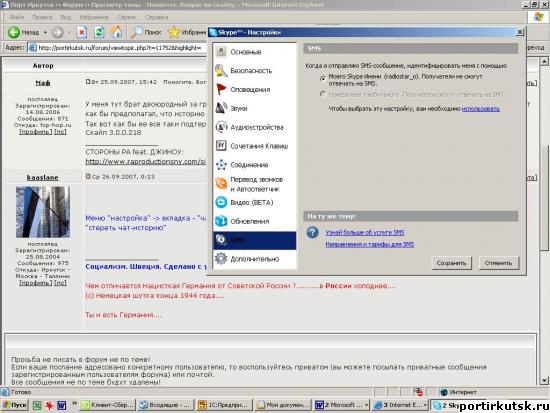Viewport: 550px width, 413px height.
Task: Open the Правка menu in Internet Explorer
Action: 42,17
